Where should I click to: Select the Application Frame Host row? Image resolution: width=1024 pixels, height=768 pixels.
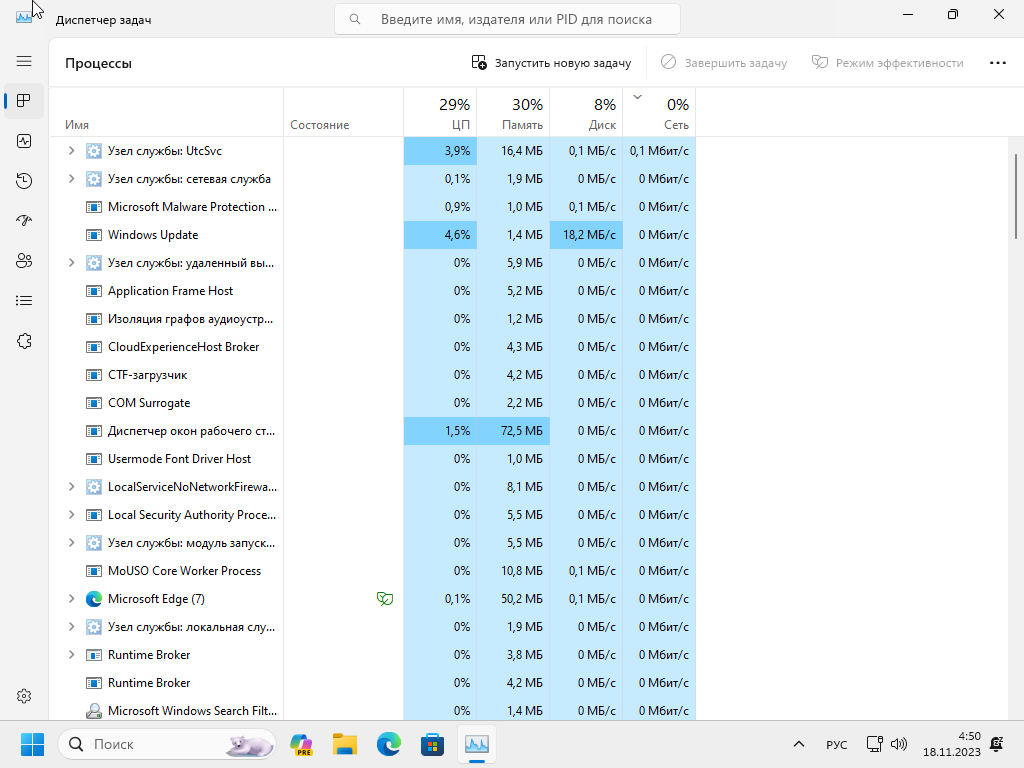click(x=372, y=291)
